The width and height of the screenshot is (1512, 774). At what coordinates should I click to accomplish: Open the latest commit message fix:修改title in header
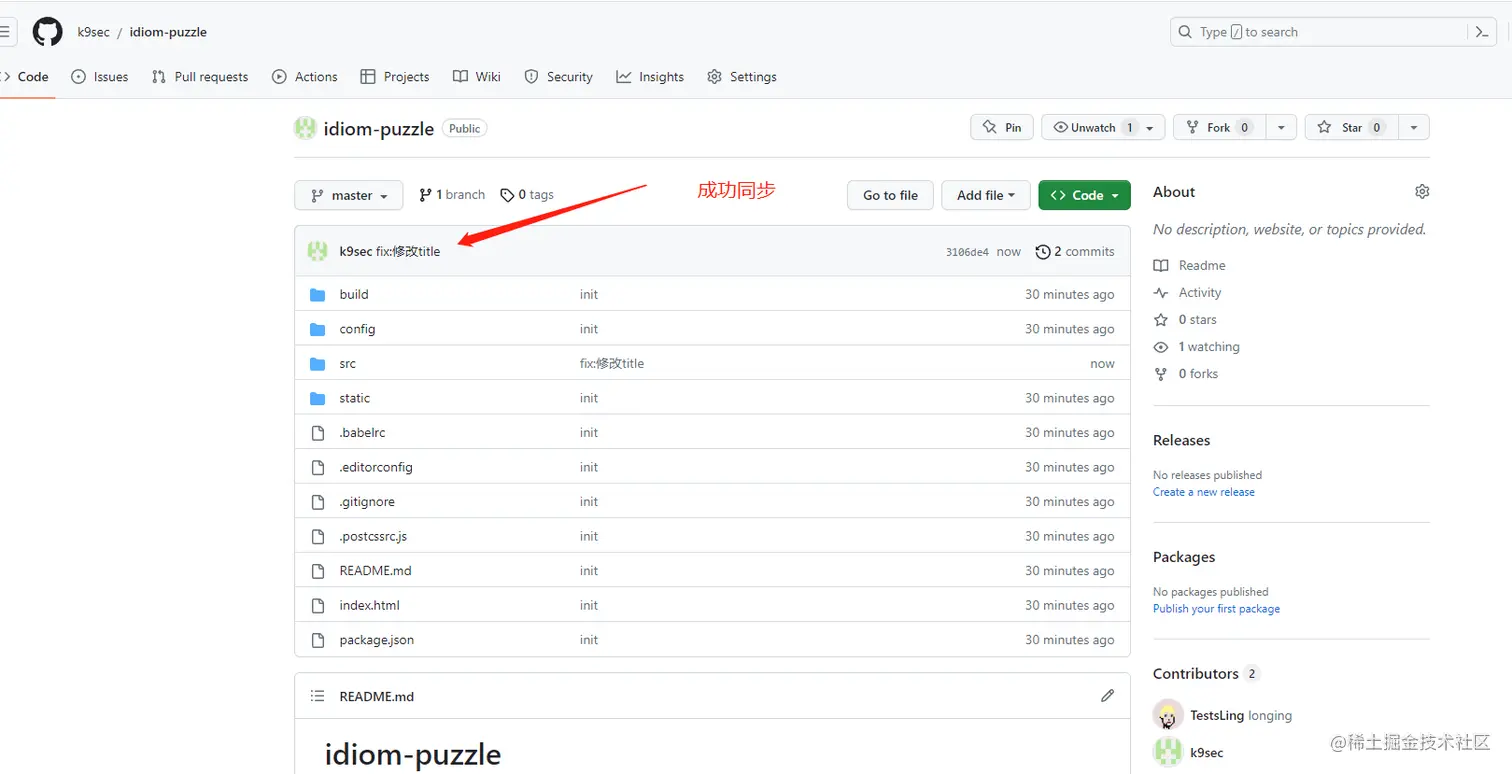pyautogui.click(x=408, y=252)
